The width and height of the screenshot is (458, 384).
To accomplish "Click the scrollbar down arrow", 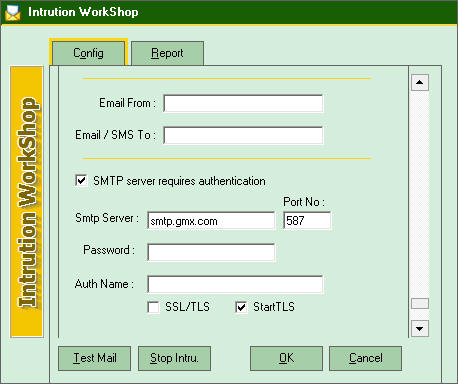I will pyautogui.click(x=420, y=329).
